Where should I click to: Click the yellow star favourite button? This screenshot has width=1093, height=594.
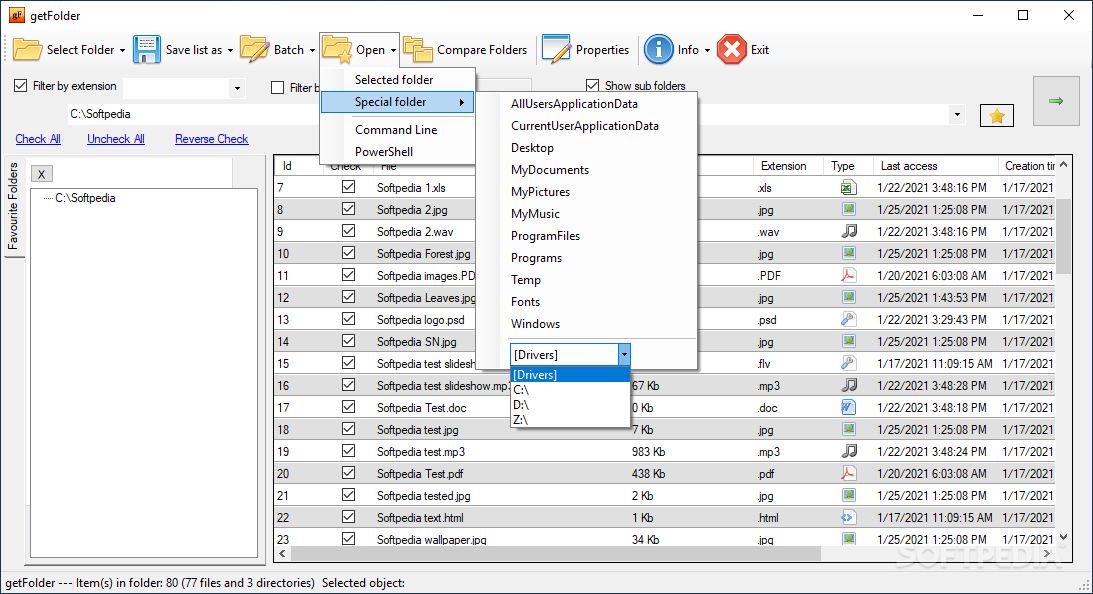tap(997, 116)
